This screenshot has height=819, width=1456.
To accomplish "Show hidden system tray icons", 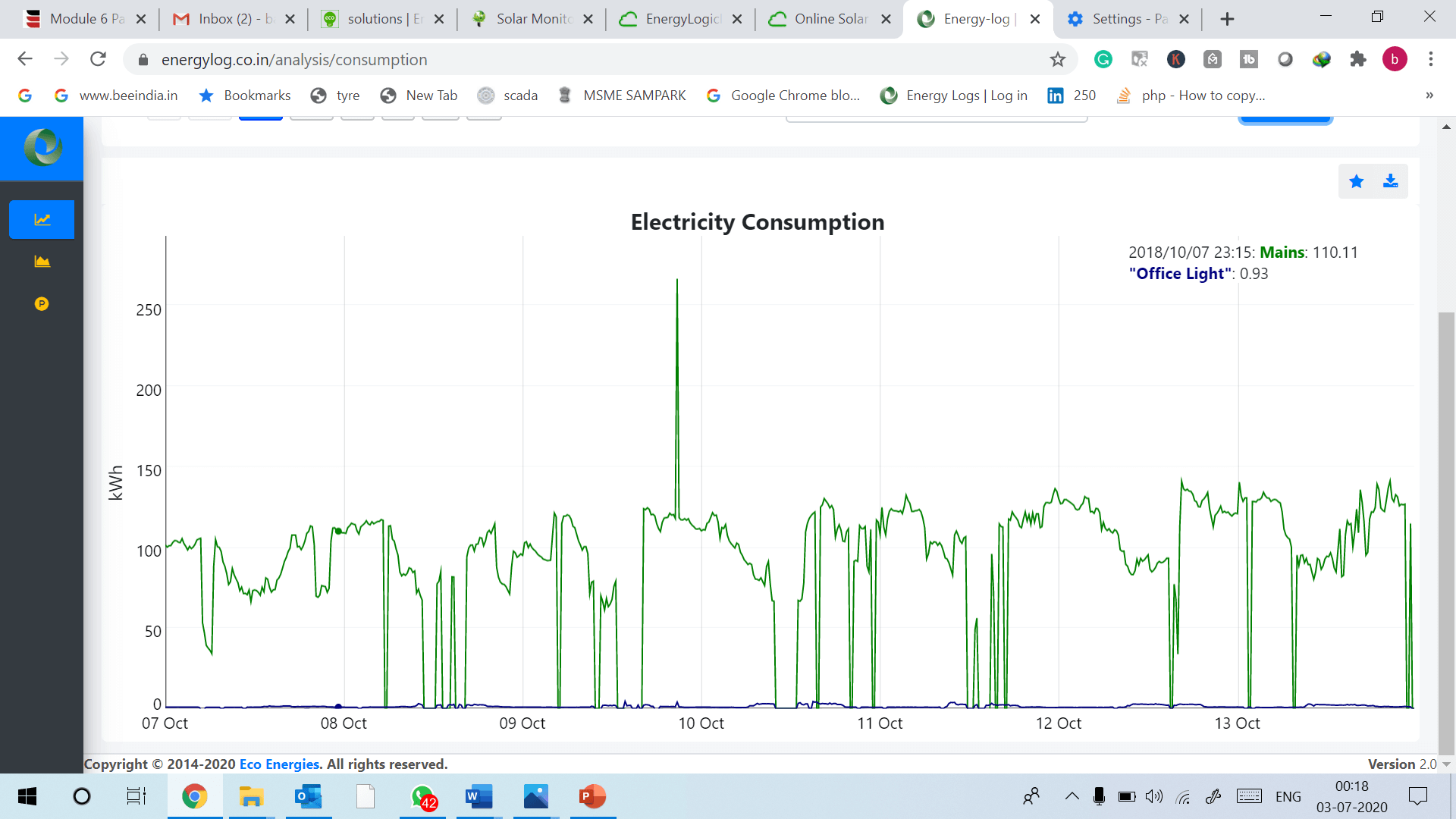I will [1072, 796].
